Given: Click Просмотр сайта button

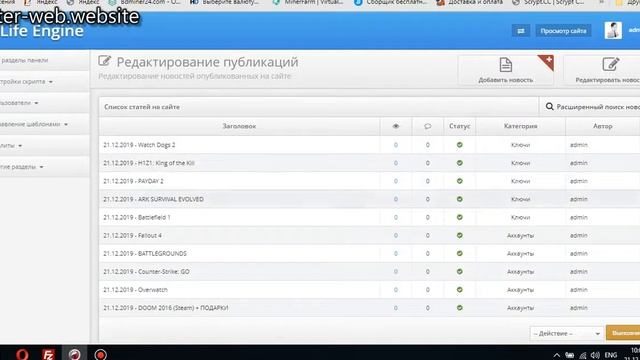Looking at the screenshot, I should click(x=563, y=31).
